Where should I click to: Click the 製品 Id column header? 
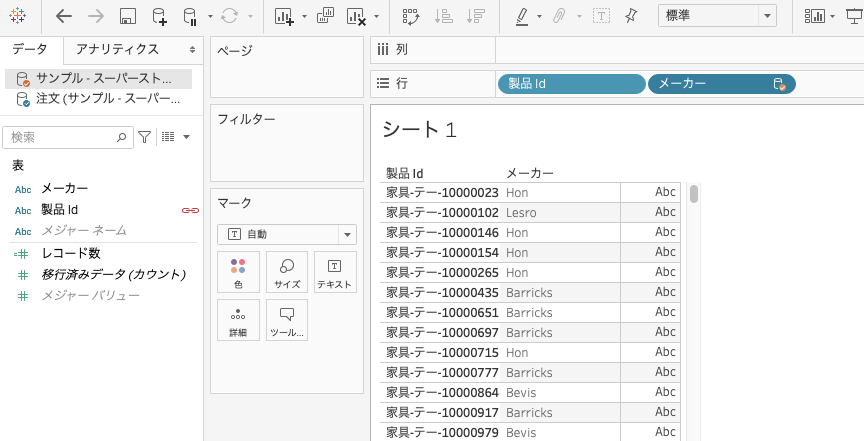point(404,173)
